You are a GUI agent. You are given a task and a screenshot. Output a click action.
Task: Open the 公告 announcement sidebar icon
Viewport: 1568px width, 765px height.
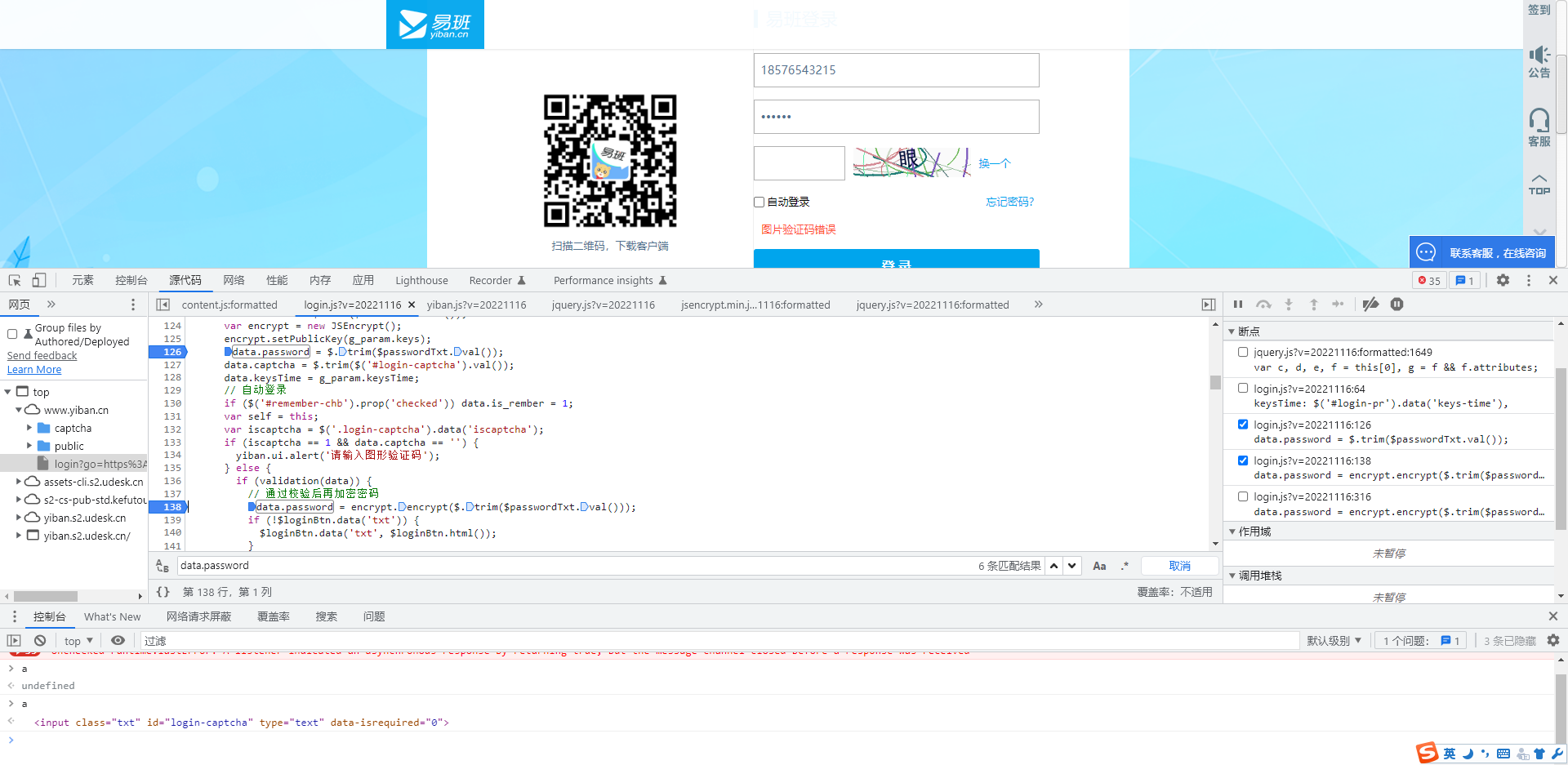point(1539,62)
